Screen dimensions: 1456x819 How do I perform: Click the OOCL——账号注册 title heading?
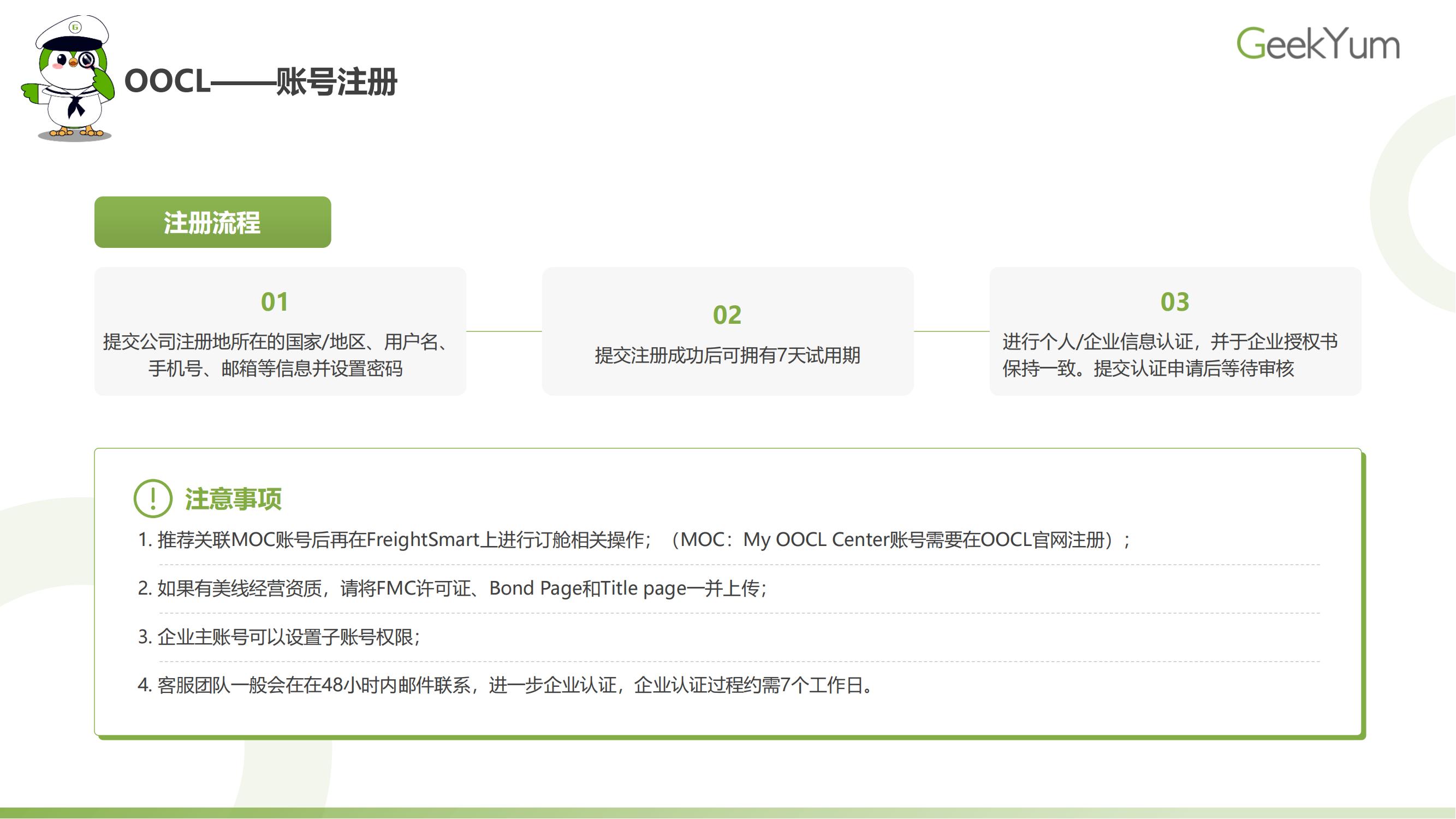pyautogui.click(x=260, y=81)
